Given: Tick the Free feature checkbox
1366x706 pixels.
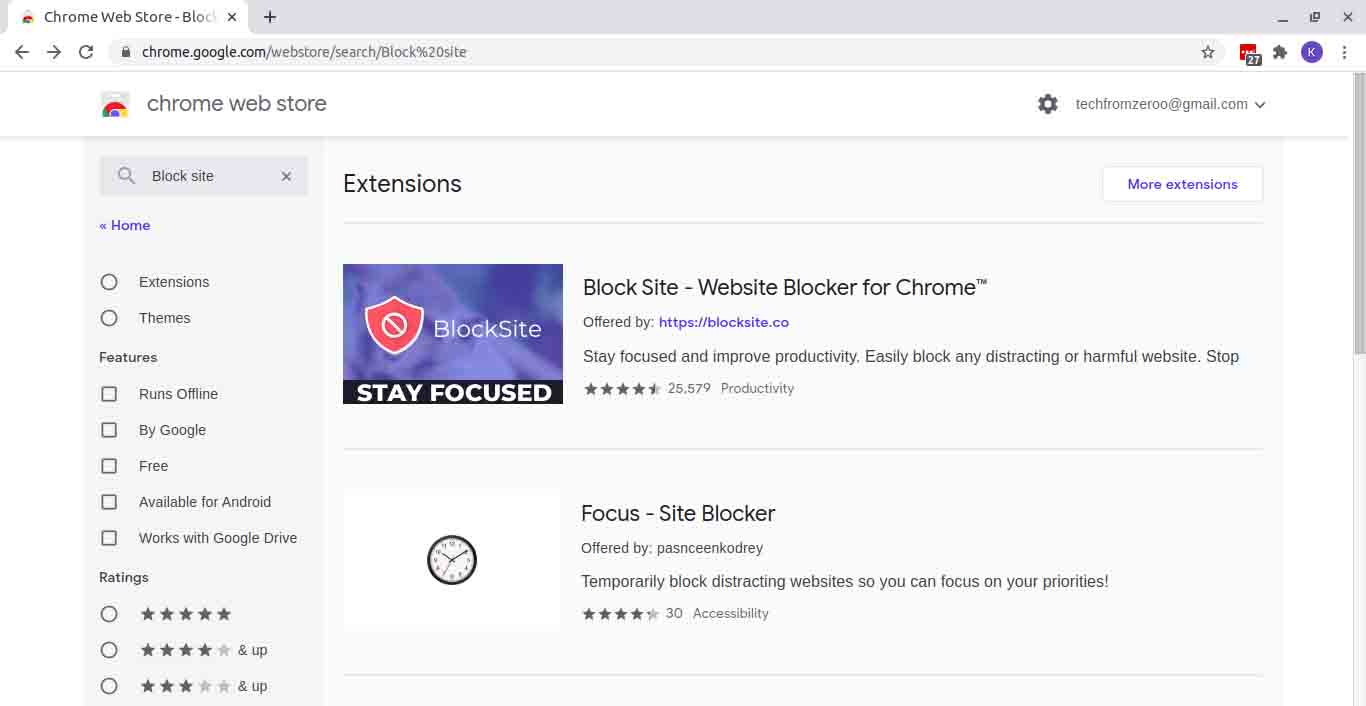Looking at the screenshot, I should pos(109,466).
